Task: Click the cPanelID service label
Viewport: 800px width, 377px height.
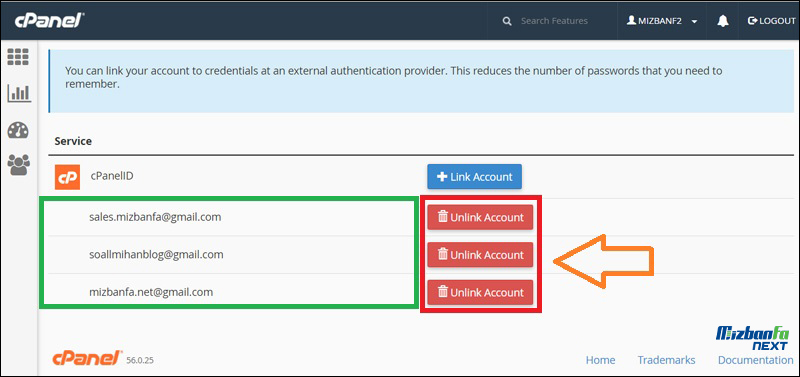Action: [112, 176]
